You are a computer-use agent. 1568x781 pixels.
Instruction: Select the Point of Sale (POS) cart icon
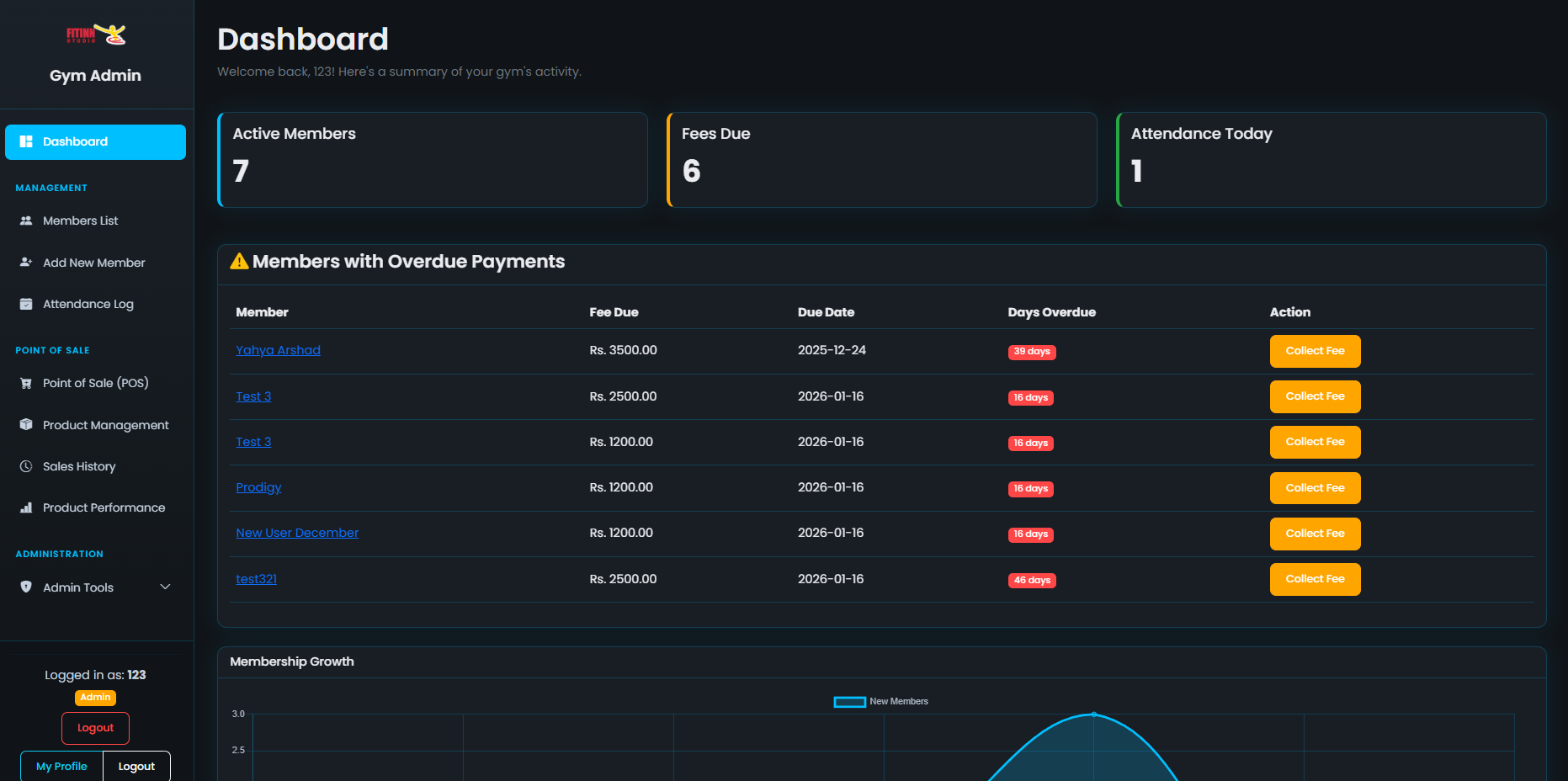coord(25,382)
